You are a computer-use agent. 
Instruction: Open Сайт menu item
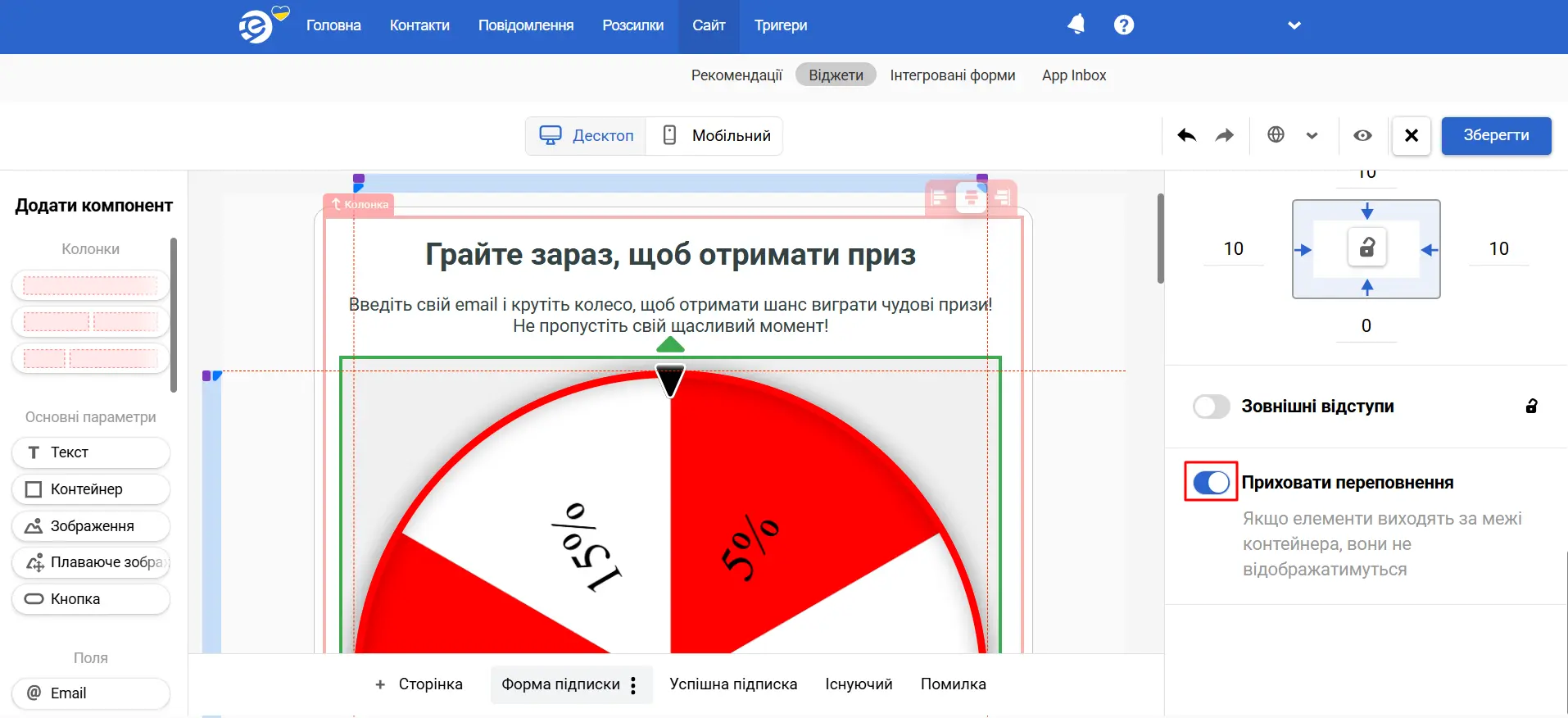pos(709,25)
